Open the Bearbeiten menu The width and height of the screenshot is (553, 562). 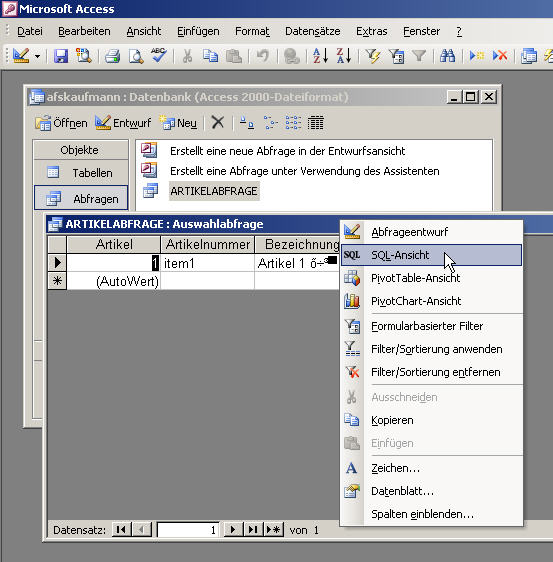pyautogui.click(x=84, y=32)
